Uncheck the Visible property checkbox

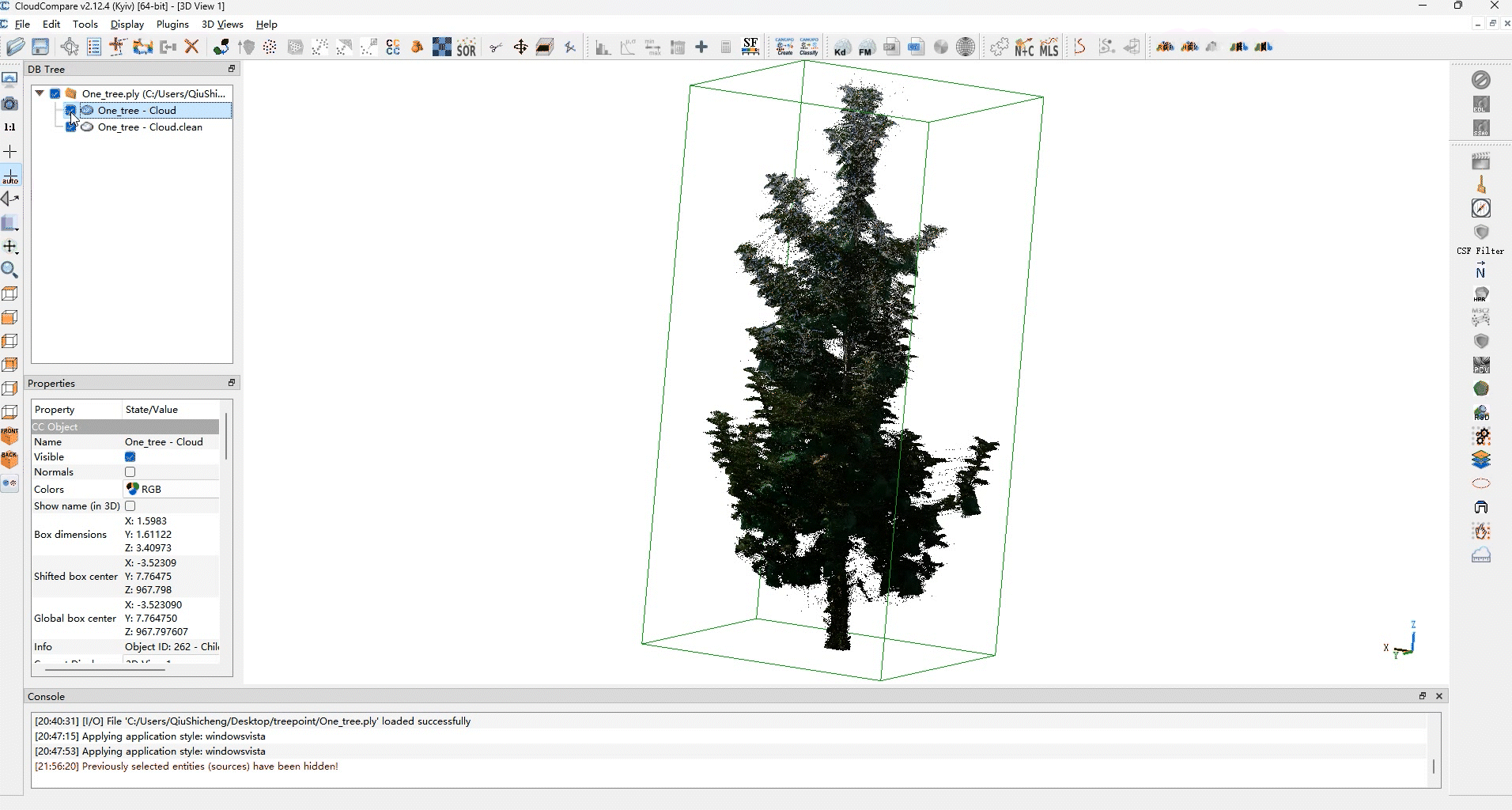pos(130,456)
